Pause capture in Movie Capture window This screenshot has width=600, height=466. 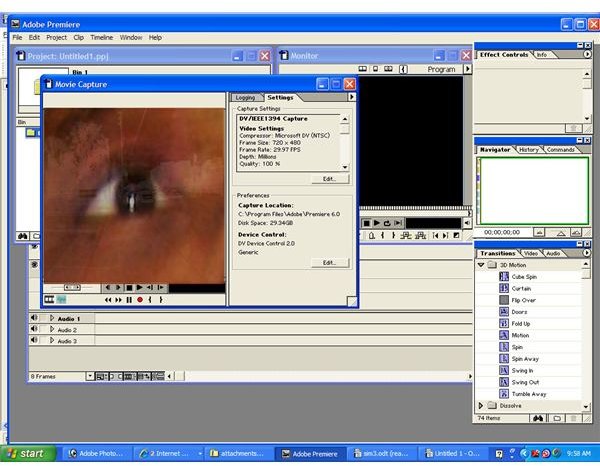coord(129,300)
